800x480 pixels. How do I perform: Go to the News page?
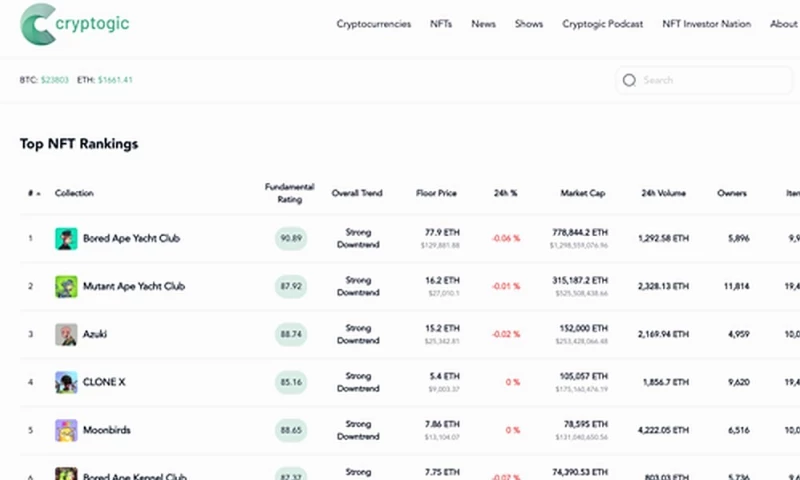483,24
